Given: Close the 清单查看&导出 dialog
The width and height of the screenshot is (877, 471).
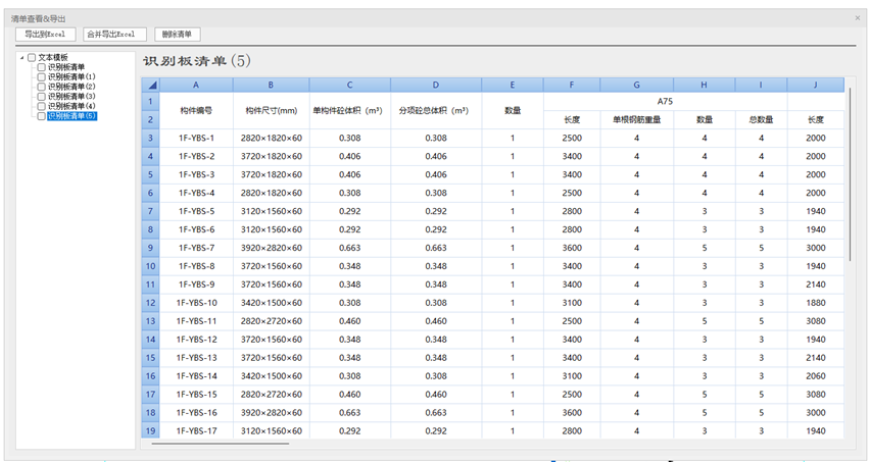Looking at the screenshot, I should 857,18.
